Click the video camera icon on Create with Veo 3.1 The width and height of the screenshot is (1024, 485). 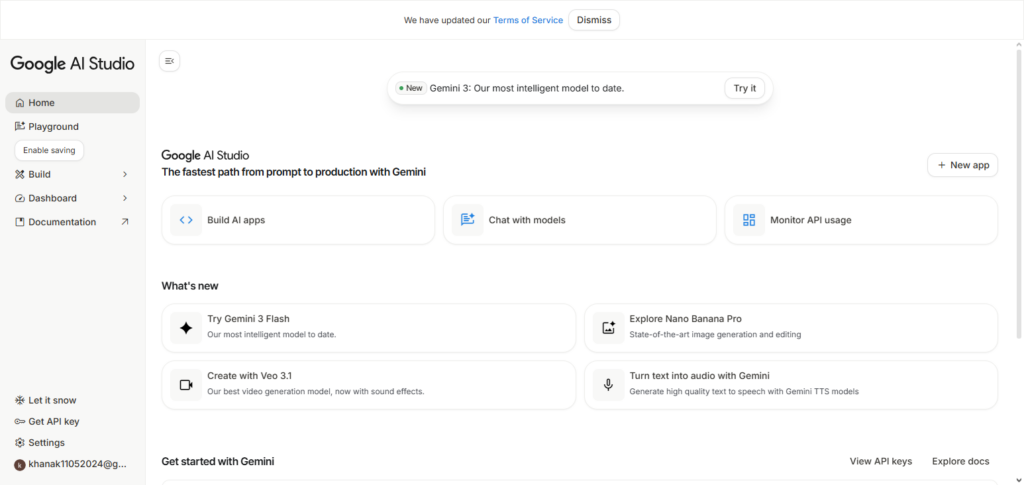pyautogui.click(x=186, y=385)
